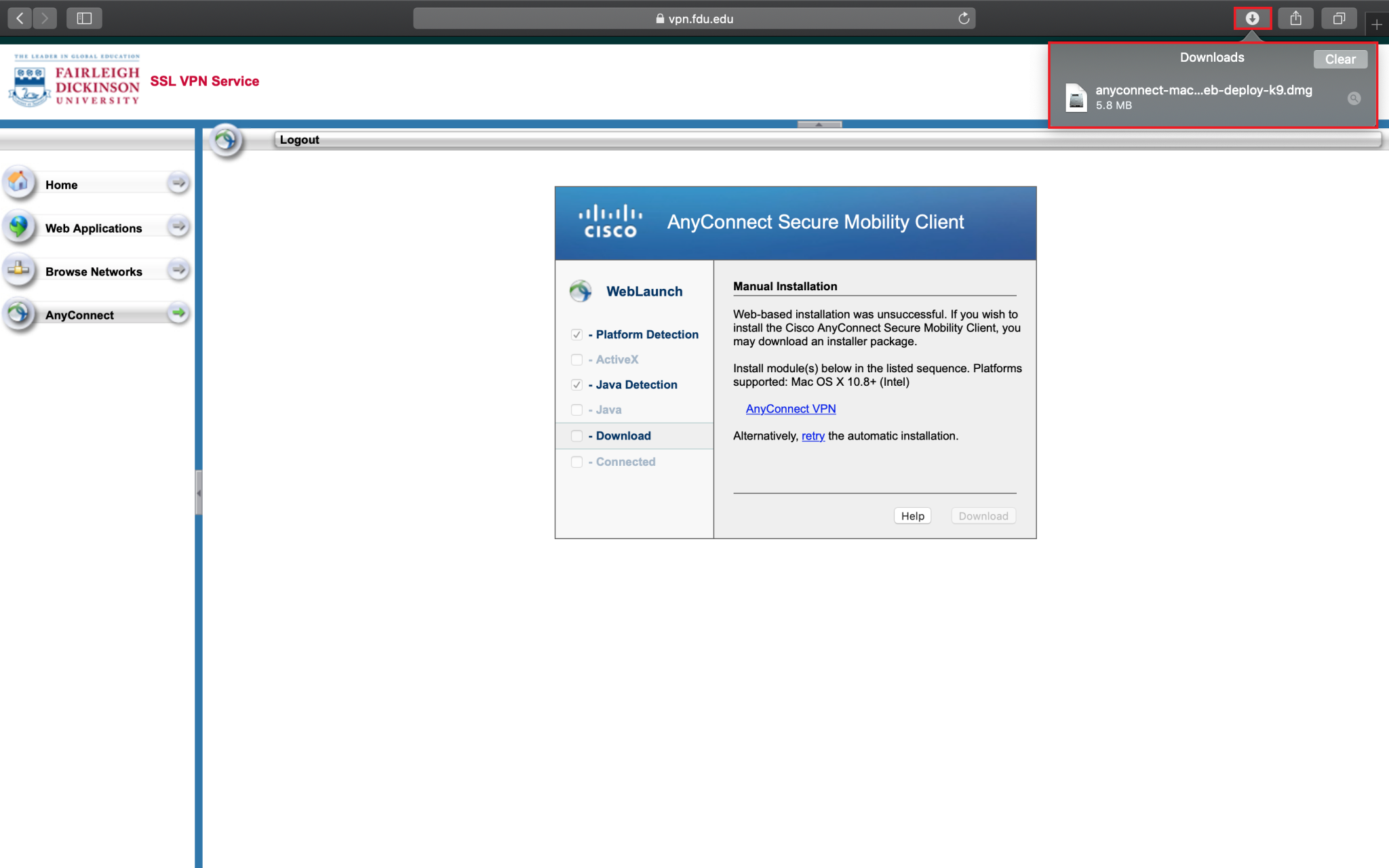This screenshot has width=1389, height=868.
Task: Click the Download step label
Action: click(x=623, y=435)
